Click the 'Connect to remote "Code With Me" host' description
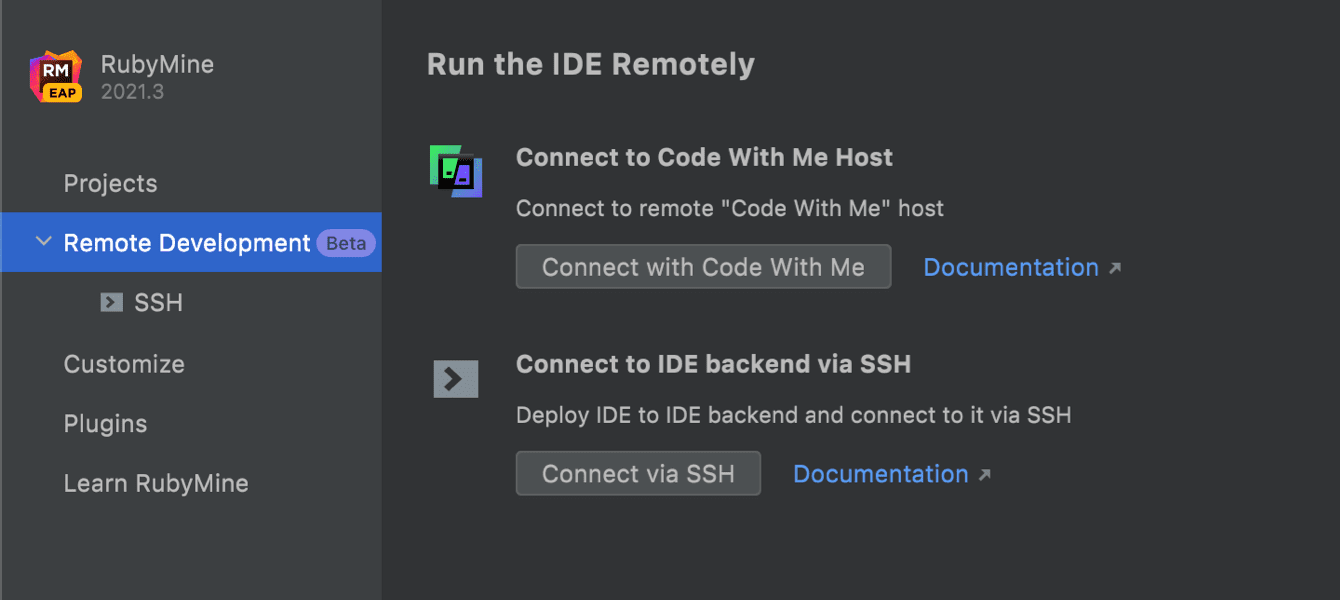This screenshot has height=600, width=1340. tap(730, 209)
